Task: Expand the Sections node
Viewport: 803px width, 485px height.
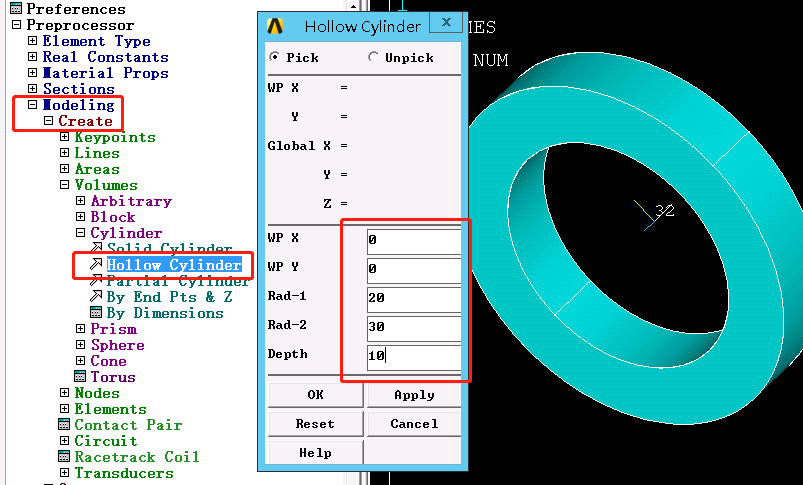Action: [x=32, y=88]
